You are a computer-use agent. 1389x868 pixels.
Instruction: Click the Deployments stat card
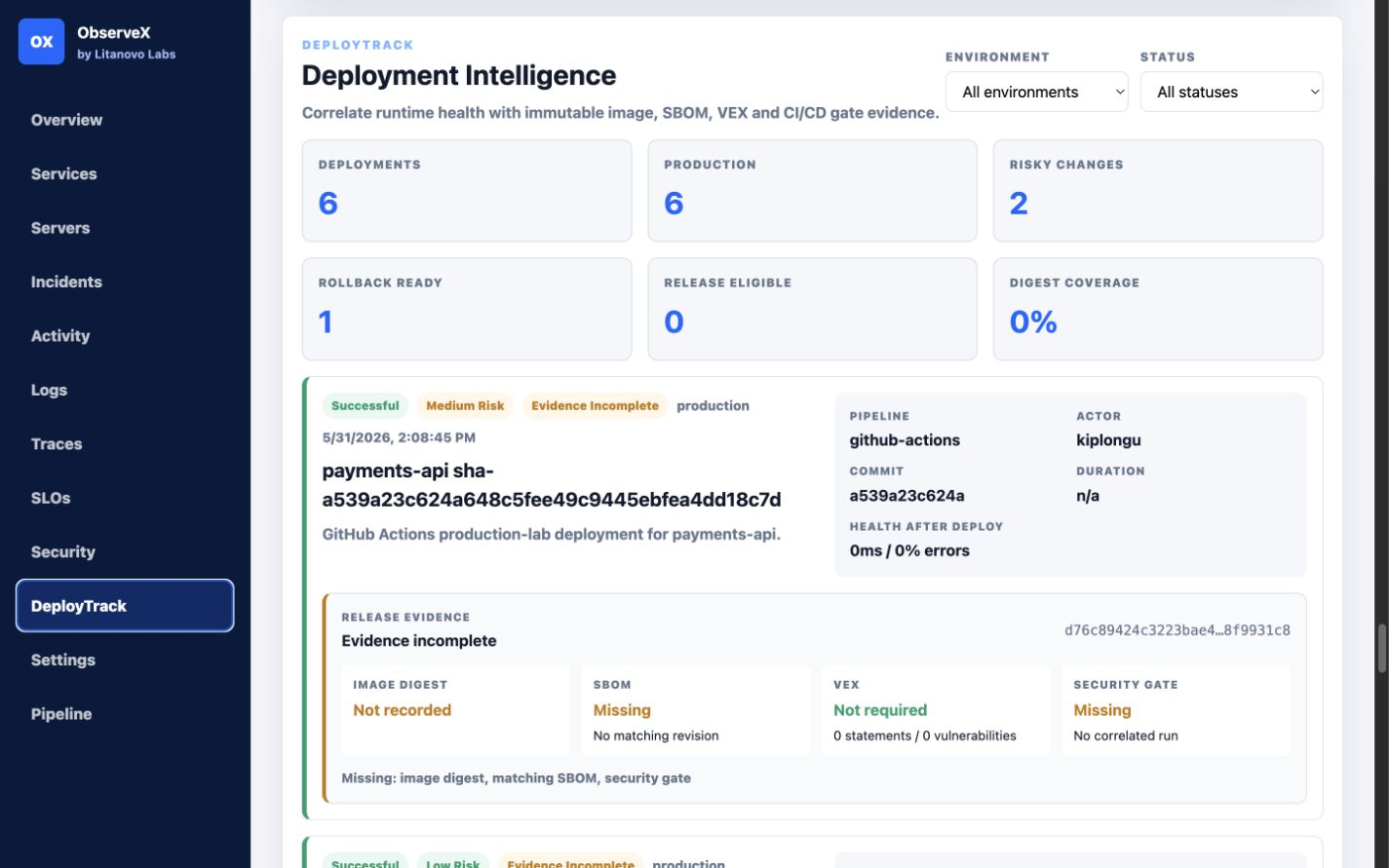tap(467, 191)
